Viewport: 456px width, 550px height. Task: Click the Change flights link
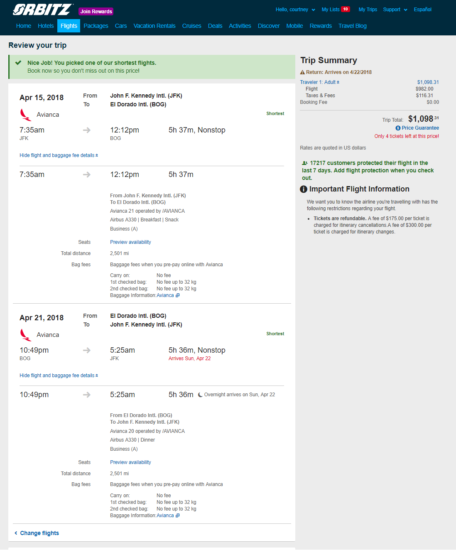[x=36, y=533]
